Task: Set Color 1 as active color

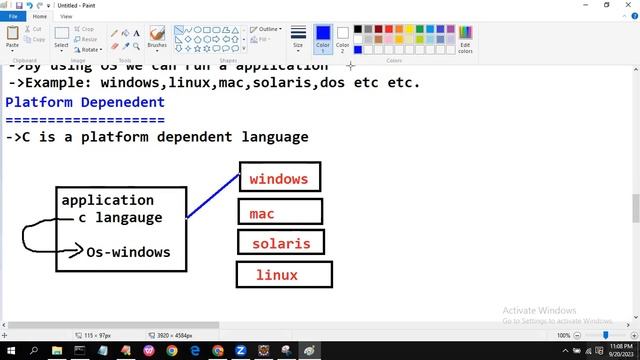Action: point(323,39)
